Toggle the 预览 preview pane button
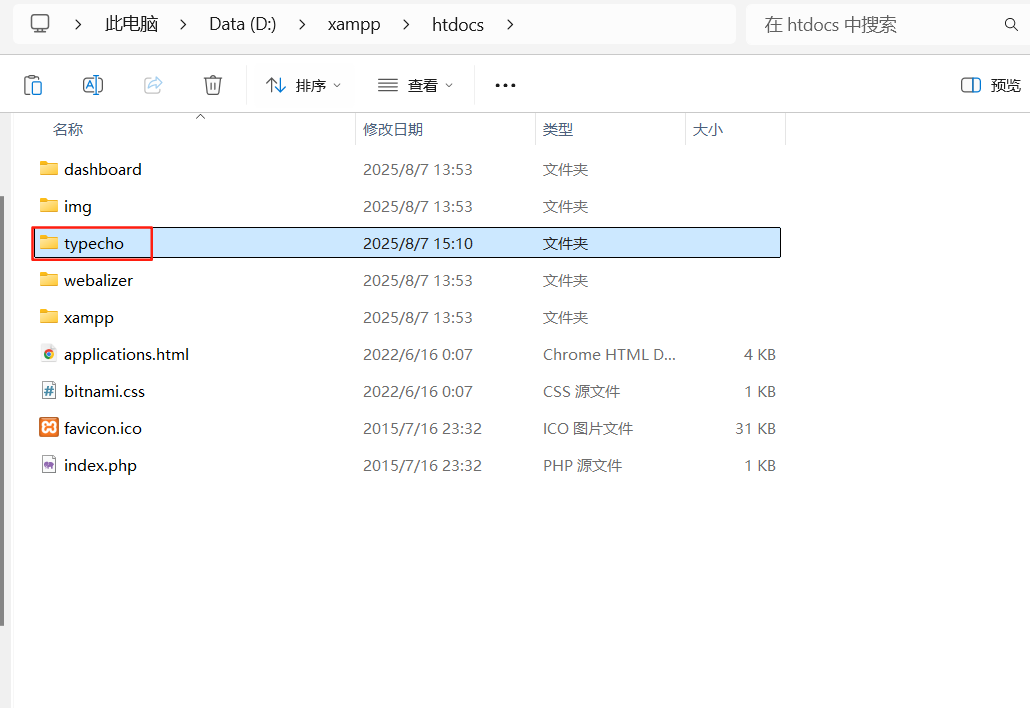This screenshot has width=1030, height=708. 991,85
